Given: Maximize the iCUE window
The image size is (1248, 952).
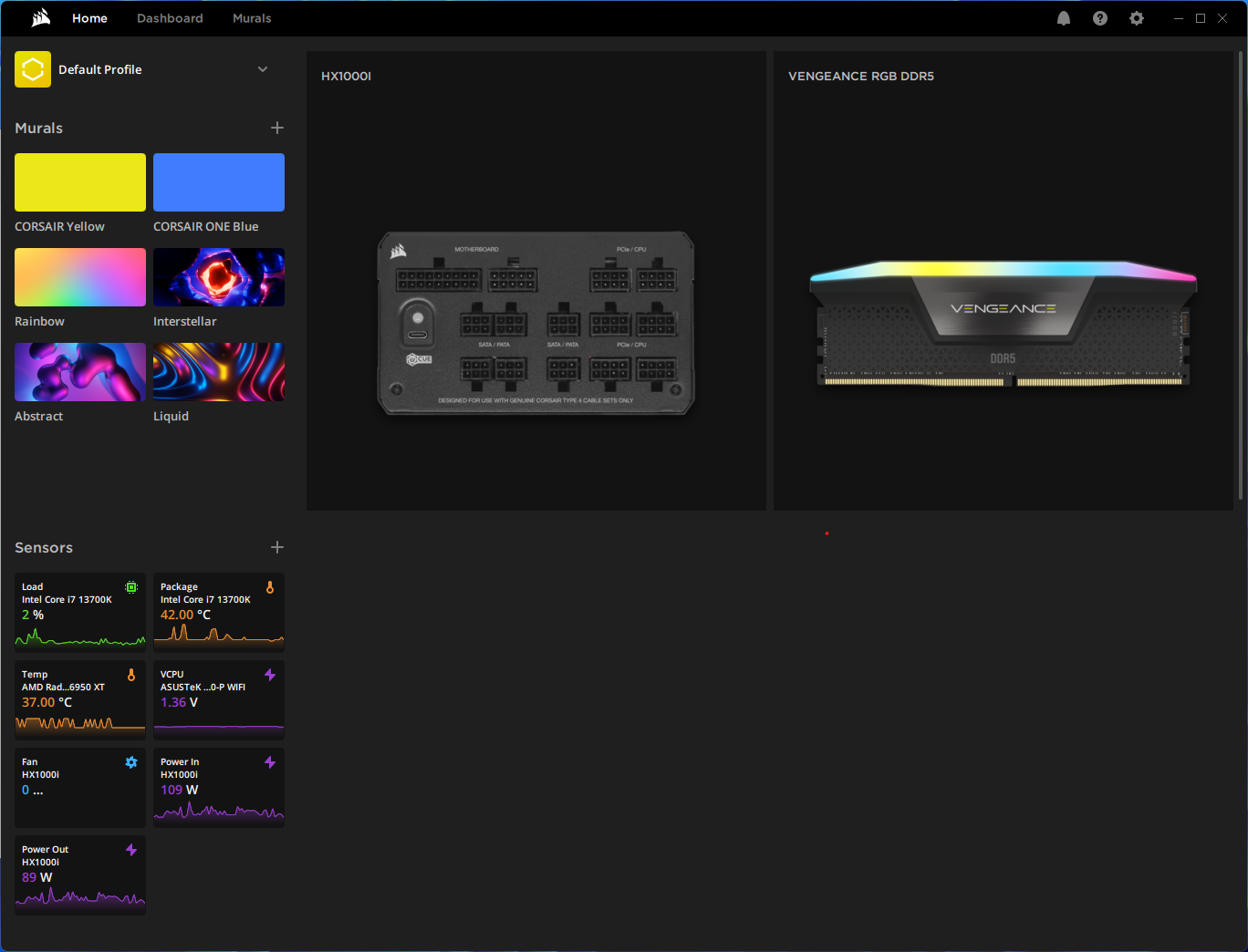Looking at the screenshot, I should pos(1201,18).
